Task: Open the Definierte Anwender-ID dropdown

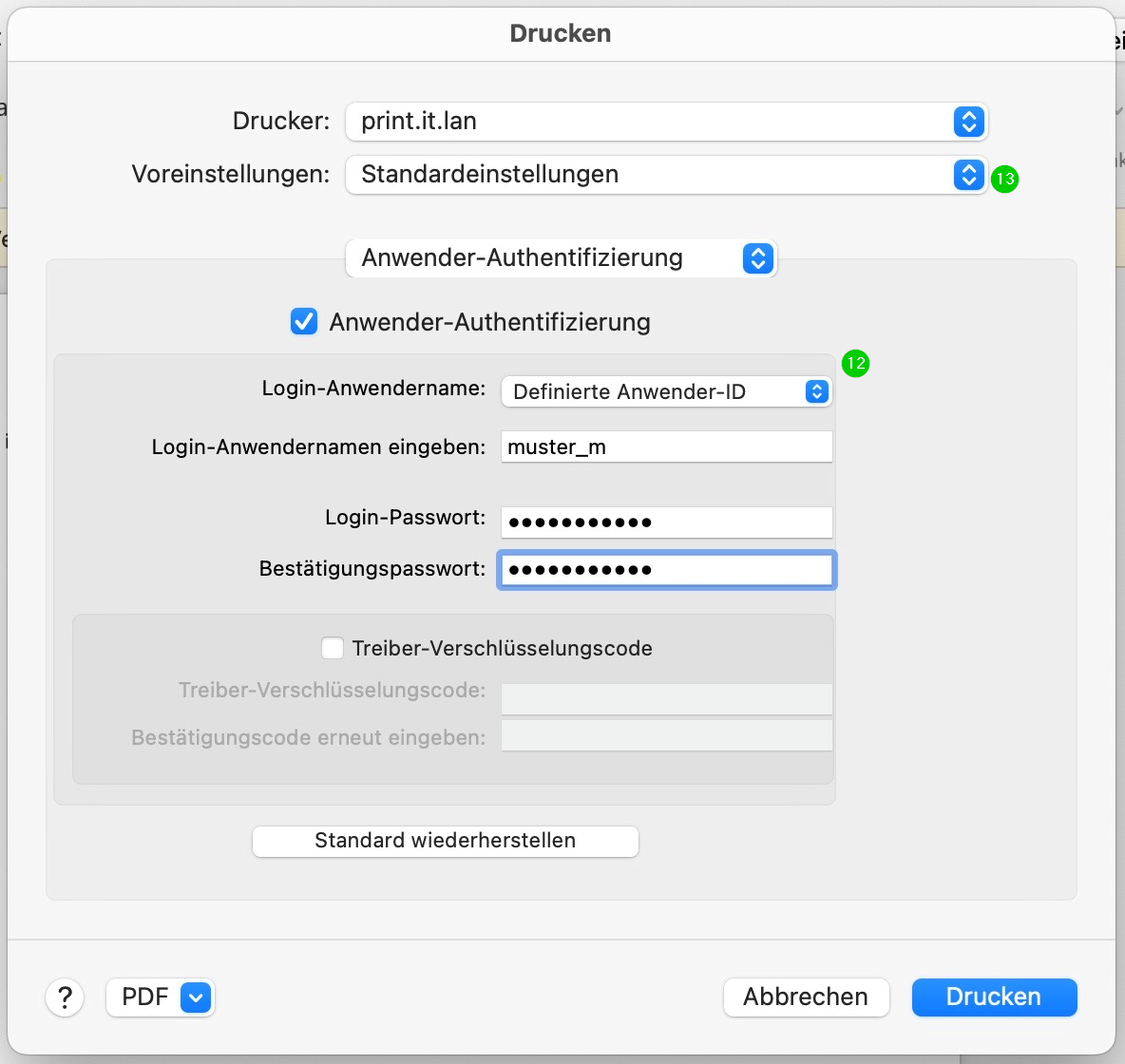Action: click(x=656, y=391)
